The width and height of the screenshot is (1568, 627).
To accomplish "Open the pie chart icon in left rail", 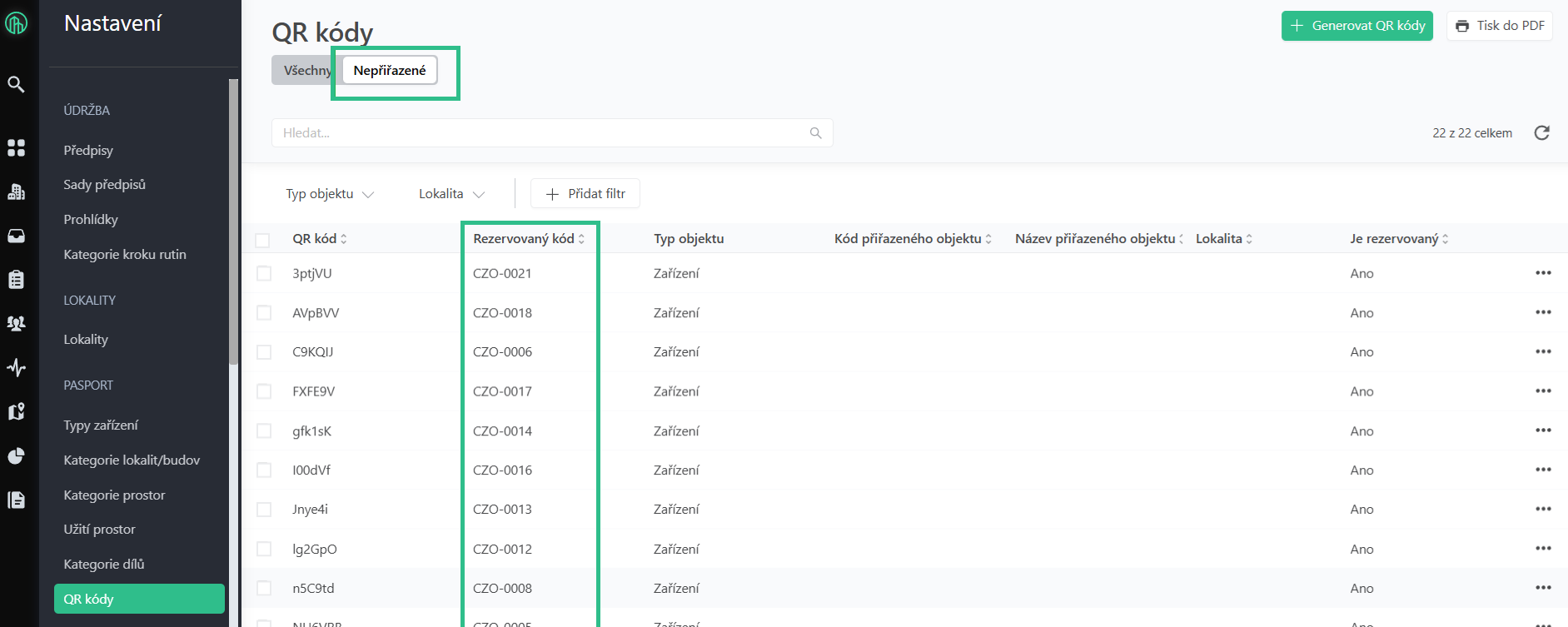I will tap(16, 455).
